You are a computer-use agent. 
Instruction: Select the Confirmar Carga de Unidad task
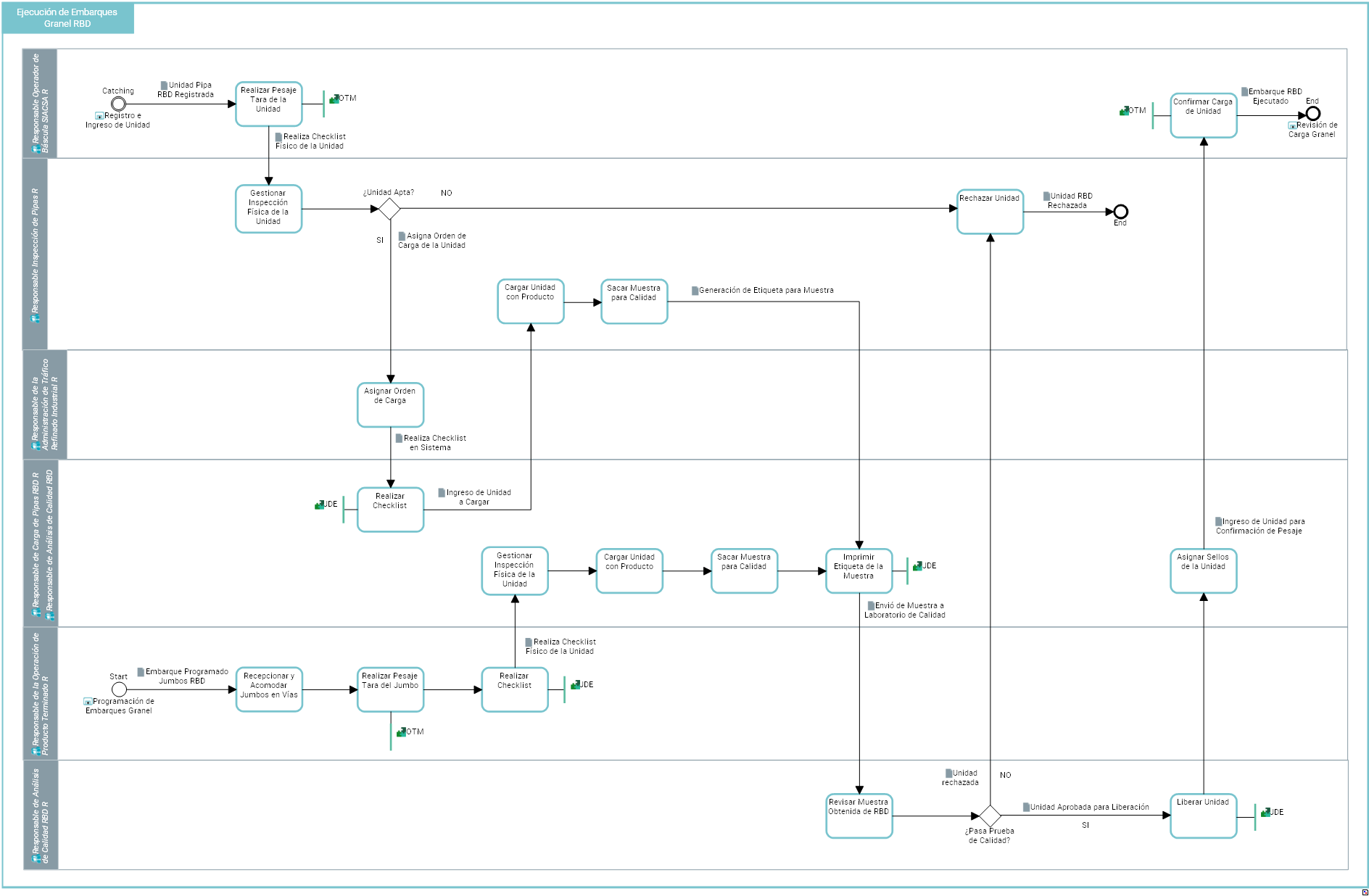tap(1204, 115)
